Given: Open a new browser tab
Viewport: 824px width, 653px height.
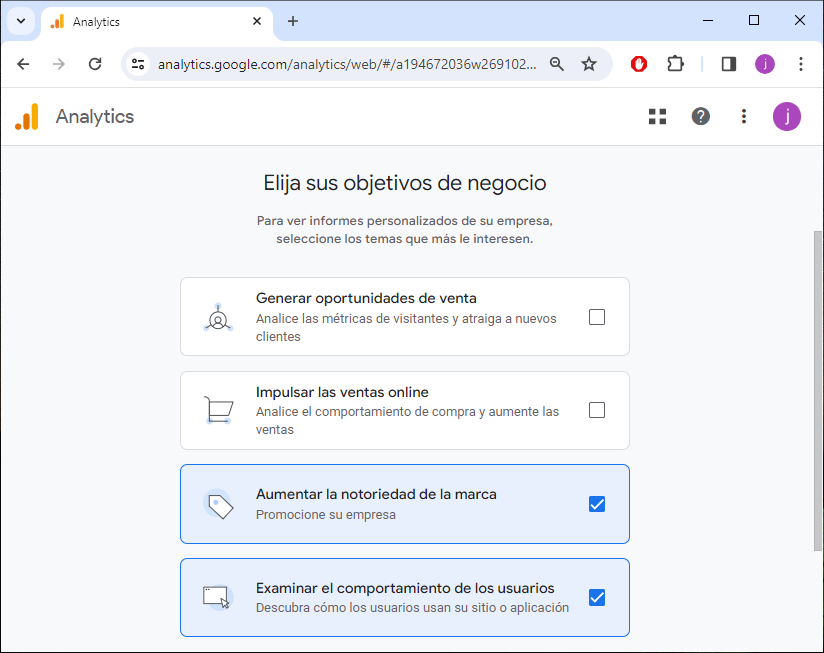Looking at the screenshot, I should click(293, 21).
